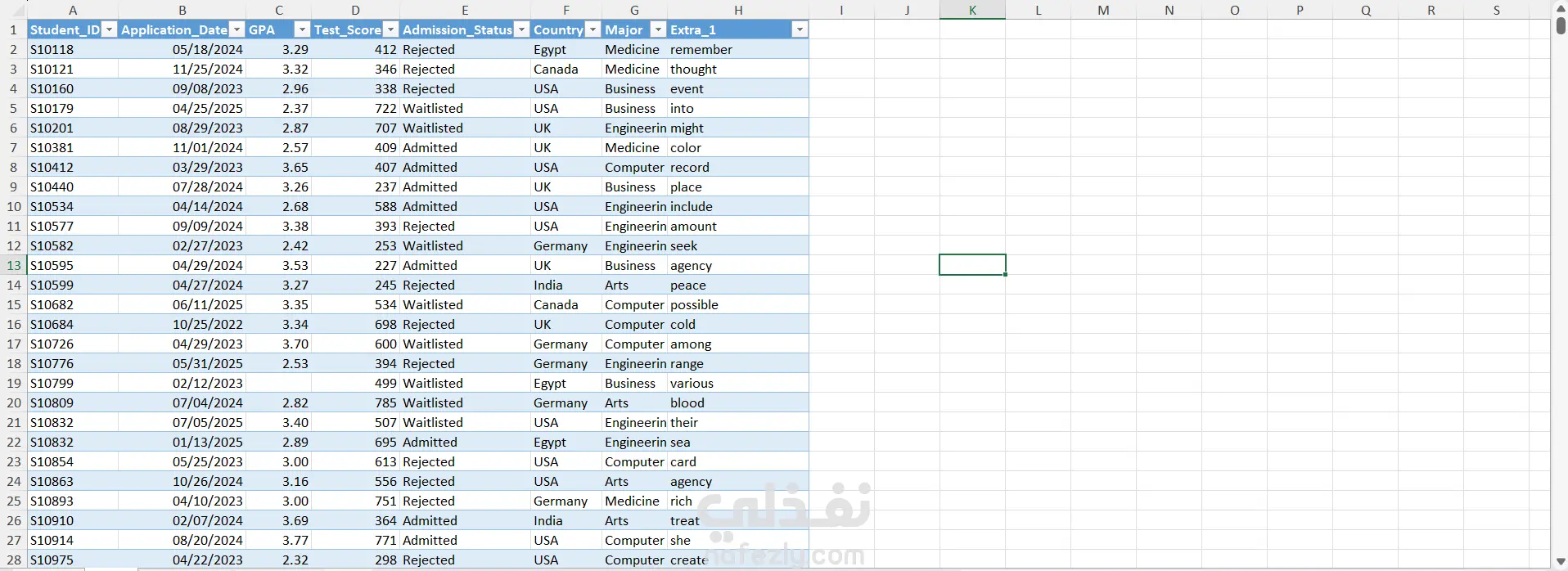
Task: Select column E header
Action: 465,10
